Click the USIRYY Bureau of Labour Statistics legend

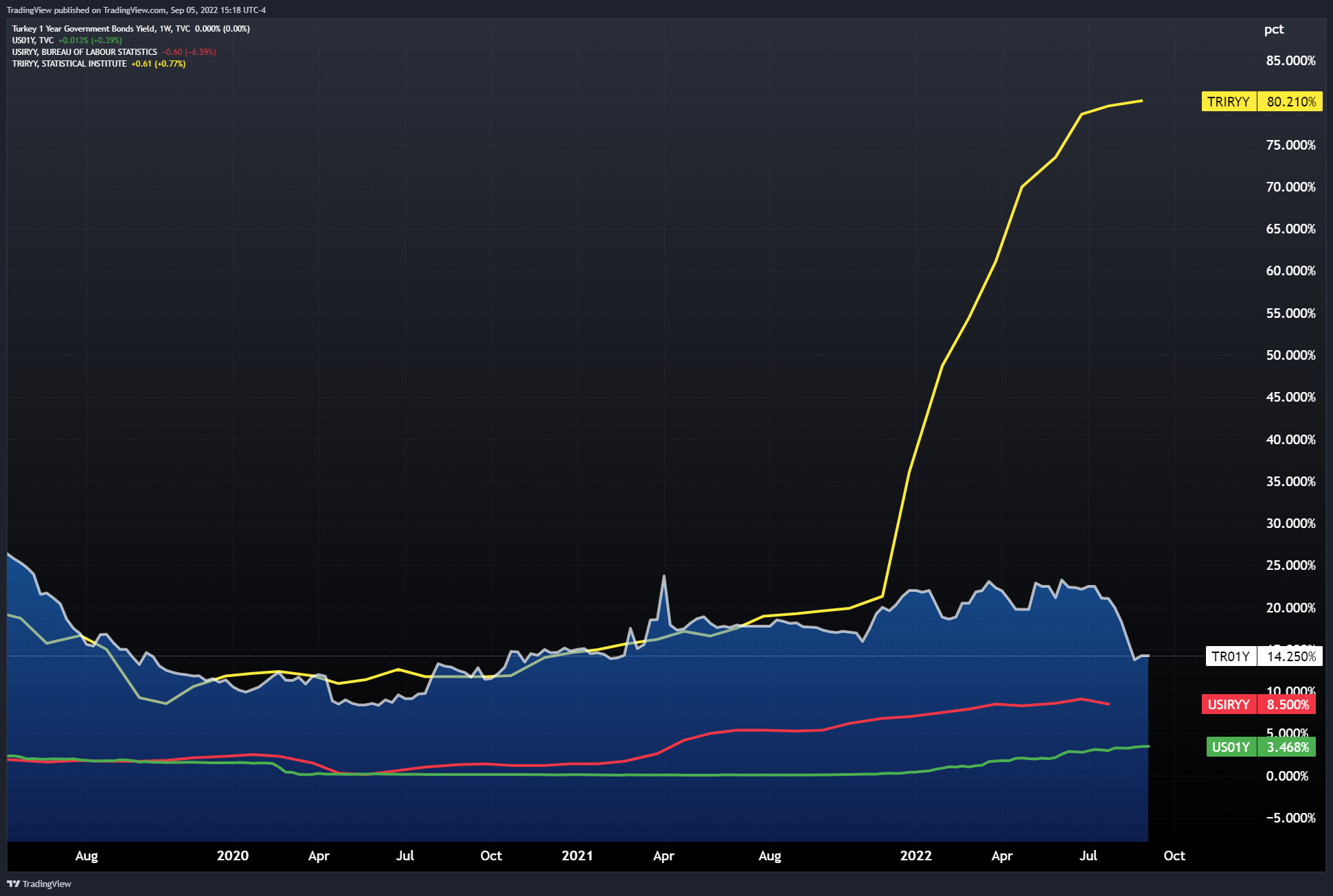click(114, 52)
